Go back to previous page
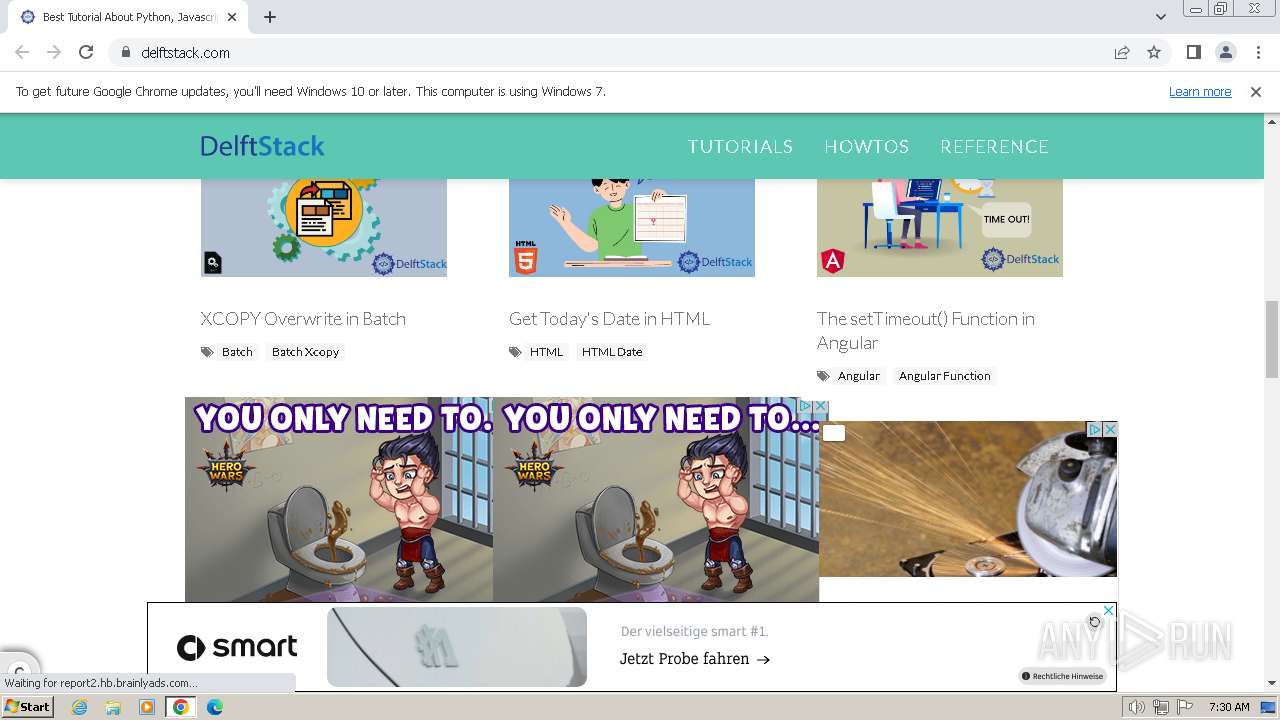1280x720 pixels. (22, 52)
